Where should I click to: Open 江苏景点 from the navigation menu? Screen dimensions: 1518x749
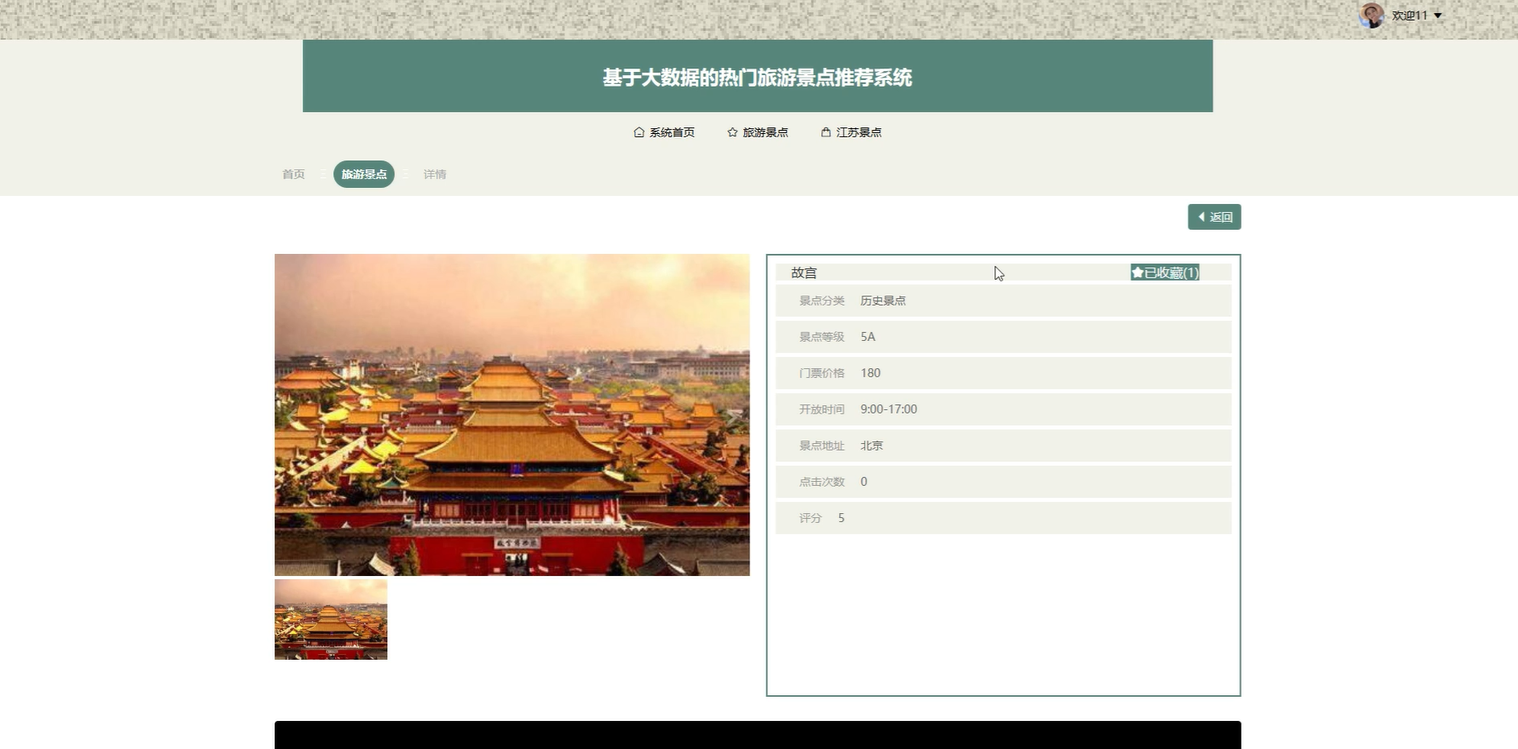pos(860,131)
